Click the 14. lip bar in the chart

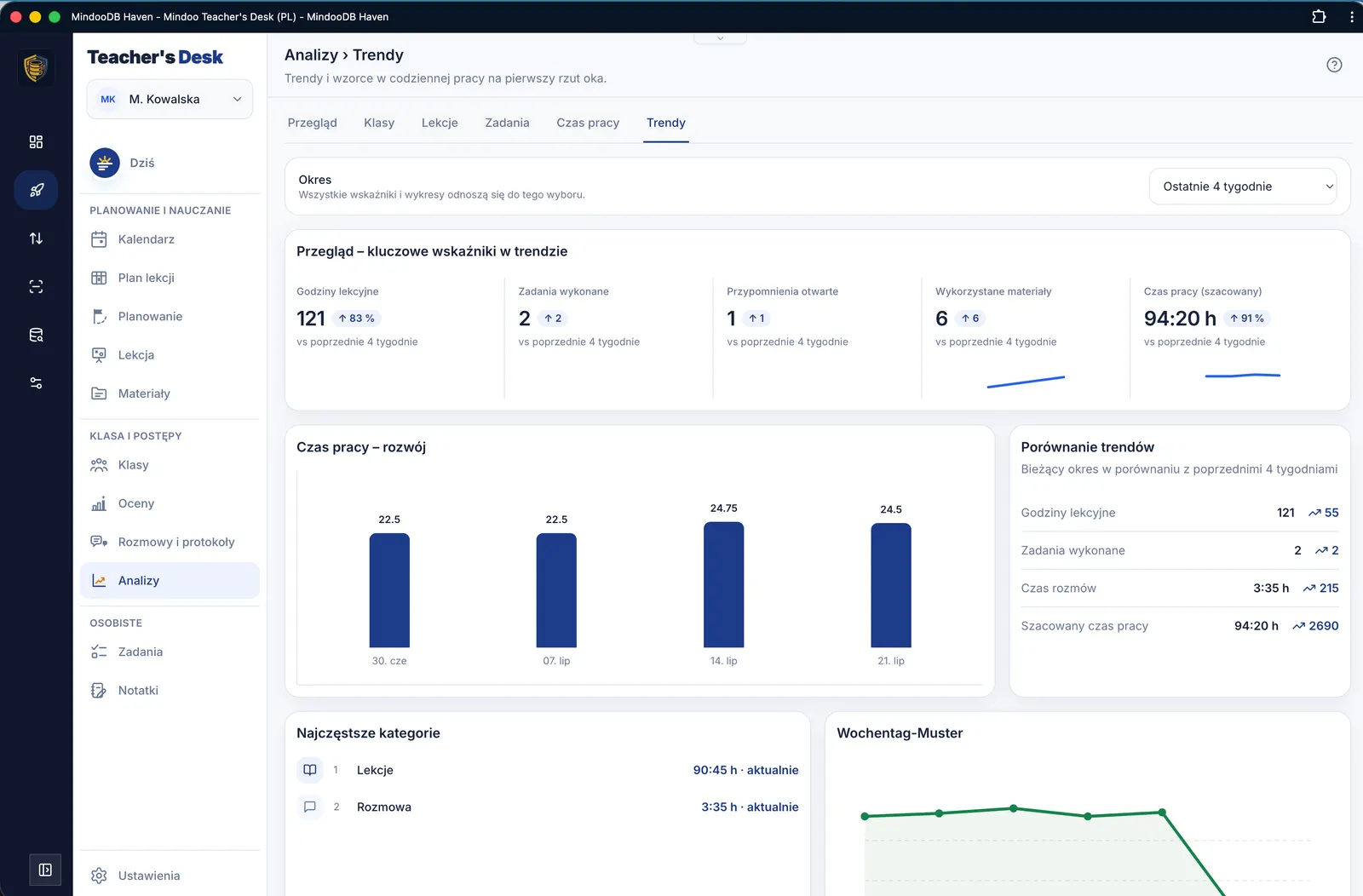(723, 584)
